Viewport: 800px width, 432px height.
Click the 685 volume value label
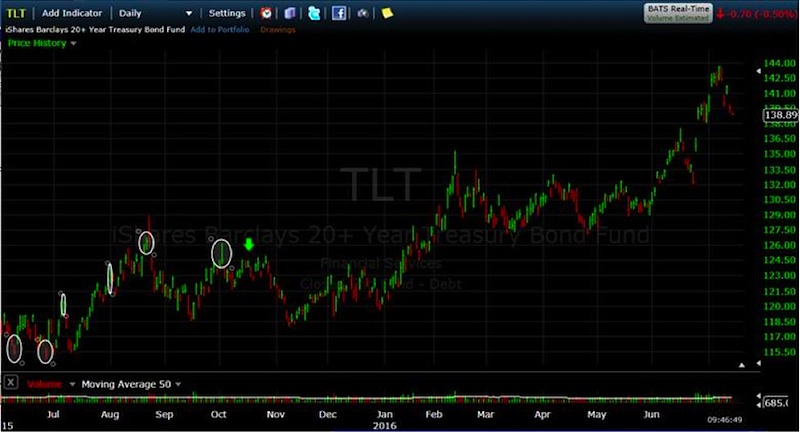click(777, 403)
